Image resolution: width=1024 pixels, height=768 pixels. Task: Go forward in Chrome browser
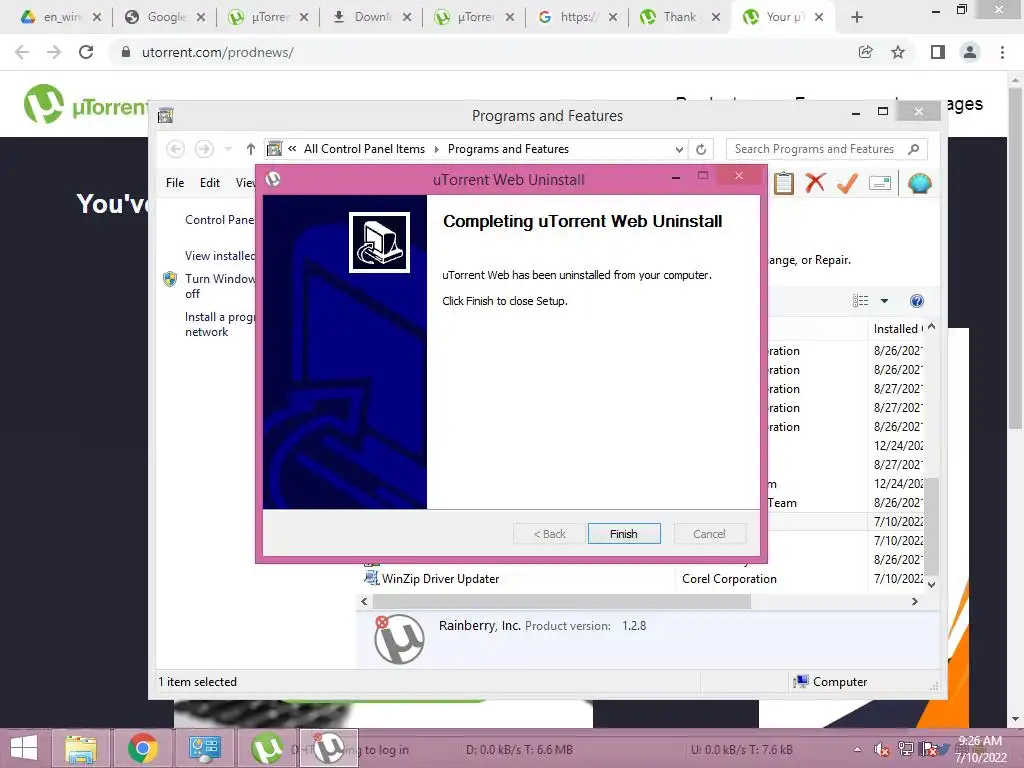point(54,52)
